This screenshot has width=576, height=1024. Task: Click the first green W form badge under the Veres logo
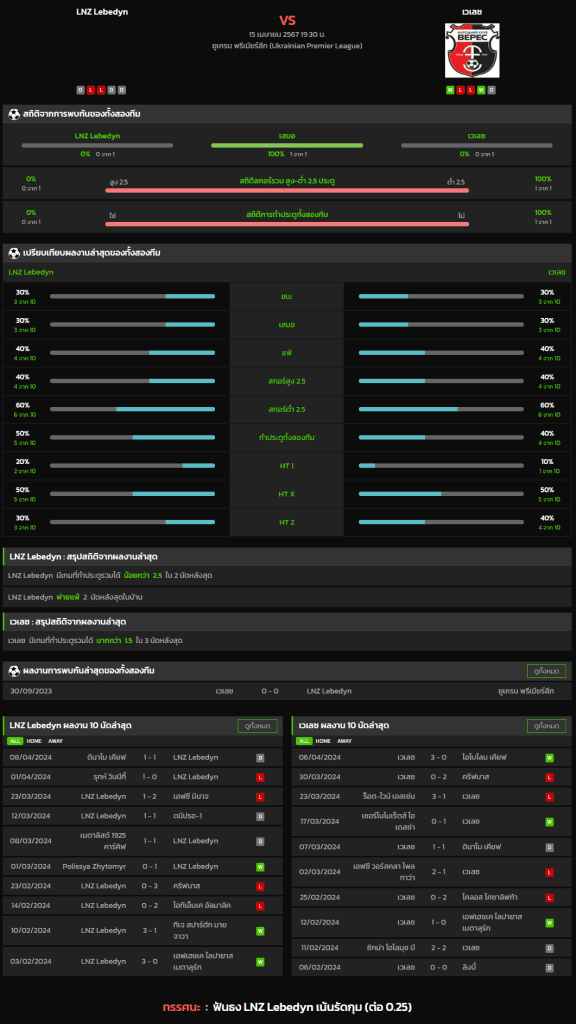pos(450,90)
